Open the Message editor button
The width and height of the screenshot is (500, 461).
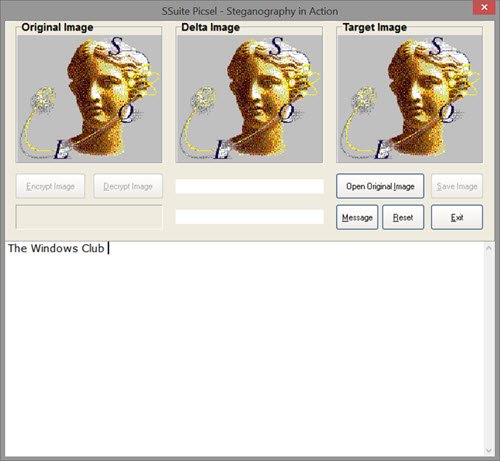click(x=357, y=217)
